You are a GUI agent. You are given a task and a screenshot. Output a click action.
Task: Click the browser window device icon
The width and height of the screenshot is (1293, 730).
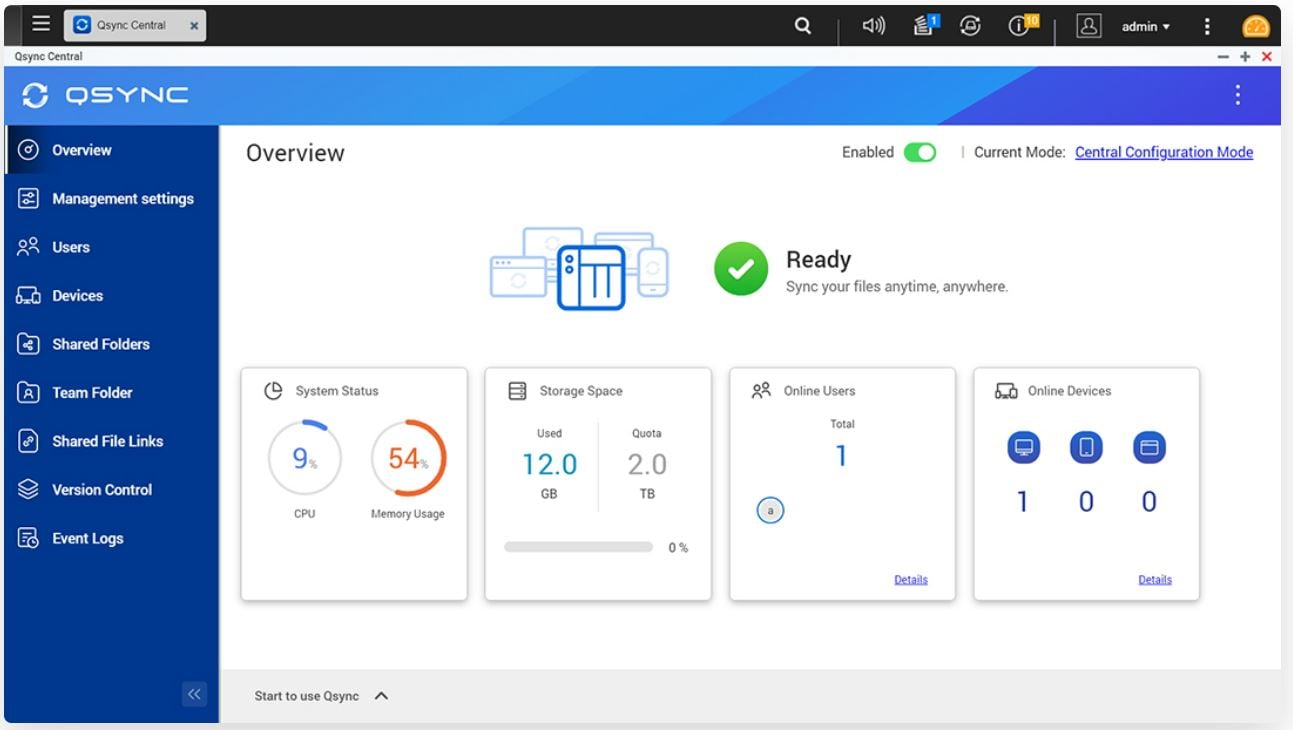tap(1149, 448)
